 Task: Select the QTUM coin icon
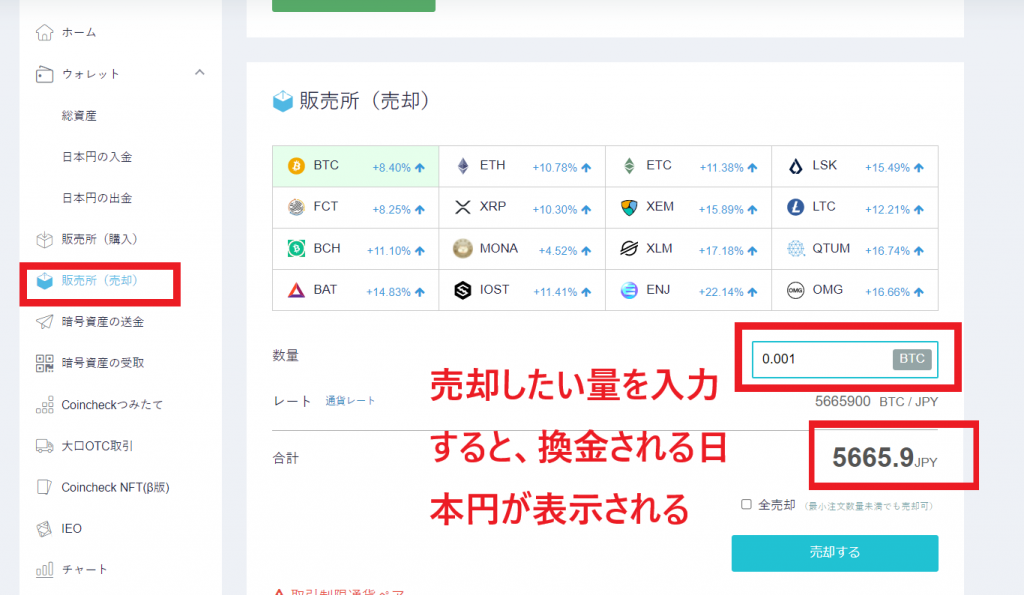click(x=795, y=248)
